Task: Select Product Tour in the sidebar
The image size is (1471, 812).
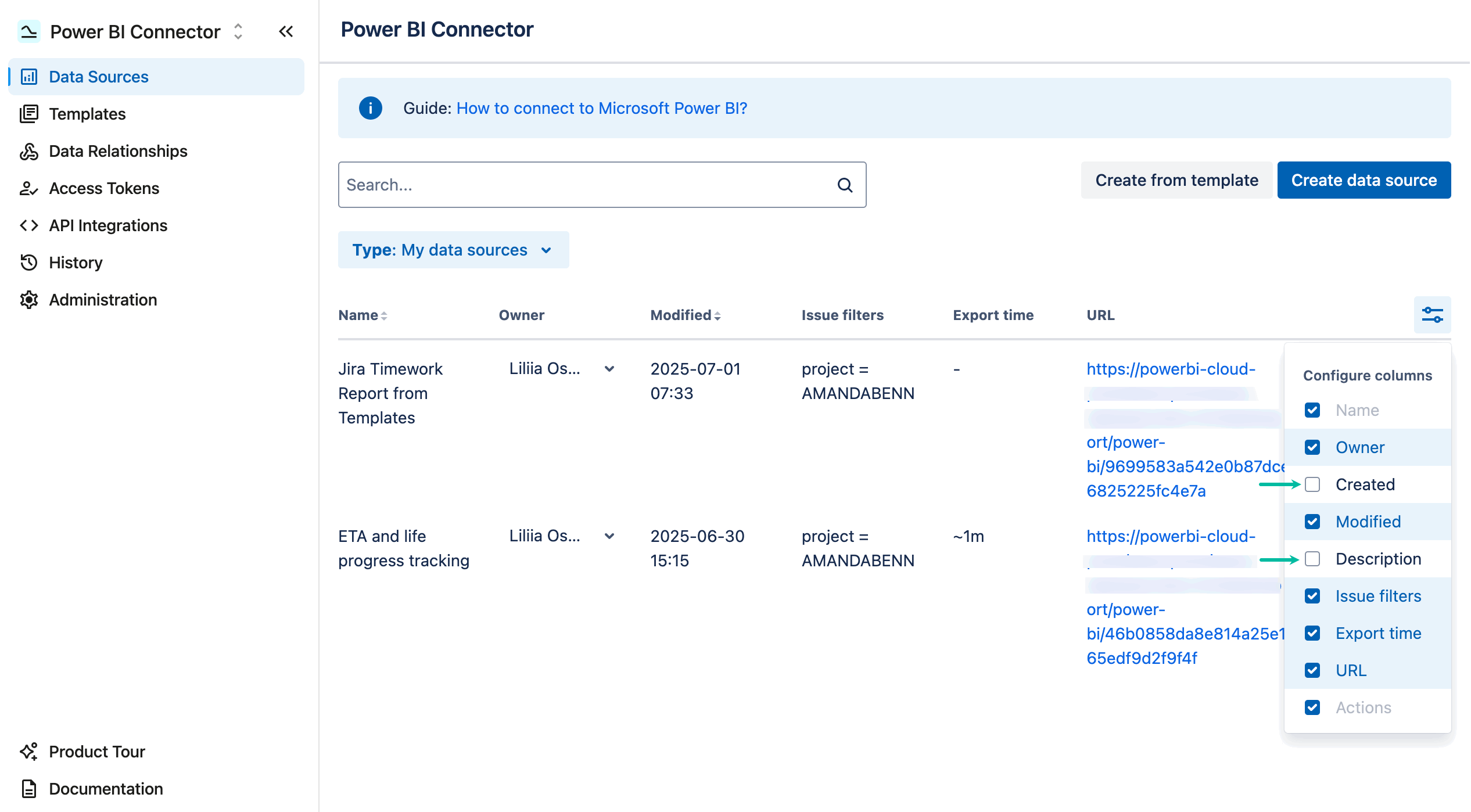Action: click(x=96, y=751)
